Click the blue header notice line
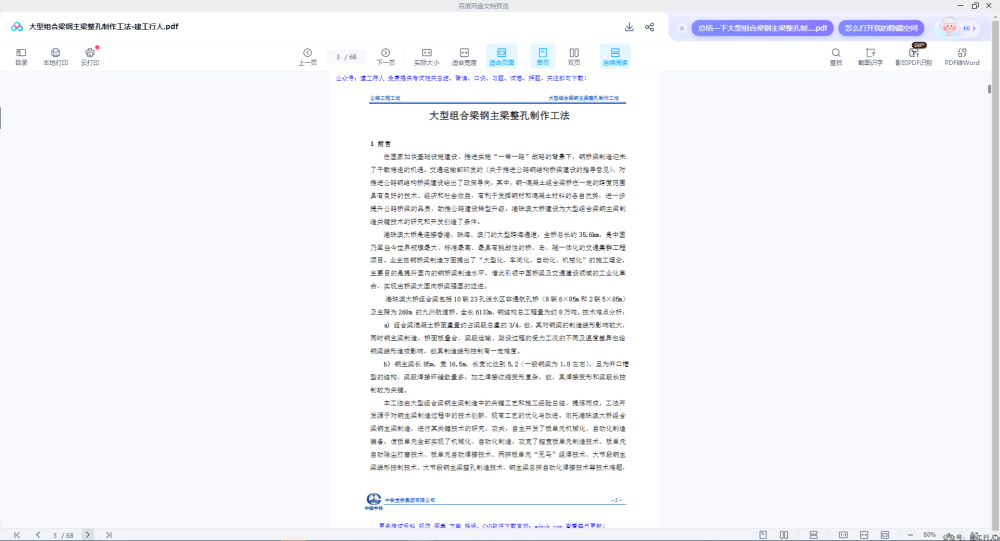 coord(461,78)
